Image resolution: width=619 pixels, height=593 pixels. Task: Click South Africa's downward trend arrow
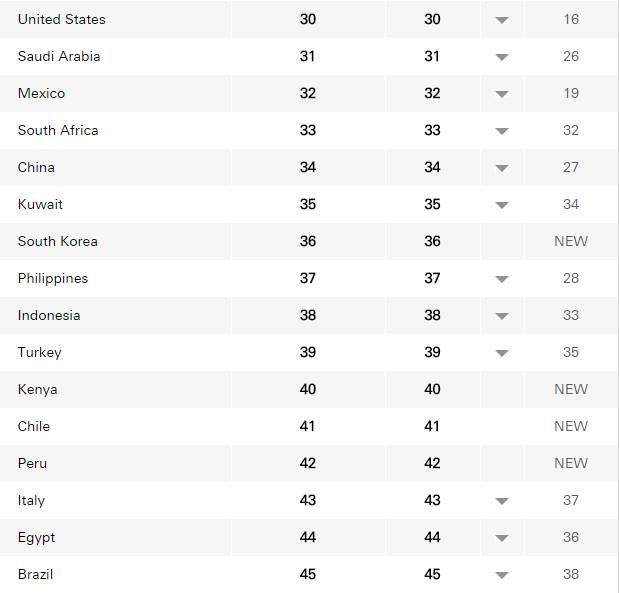(502, 131)
